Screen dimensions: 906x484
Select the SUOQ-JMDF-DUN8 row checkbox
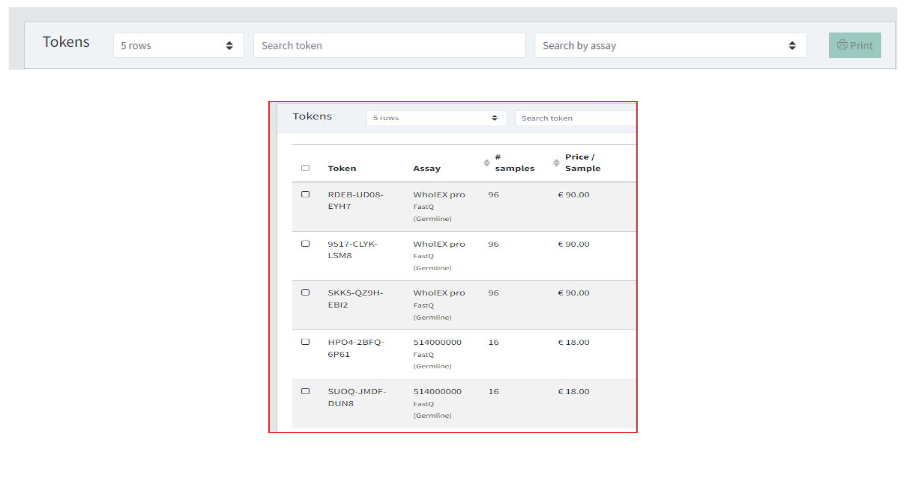(305, 391)
